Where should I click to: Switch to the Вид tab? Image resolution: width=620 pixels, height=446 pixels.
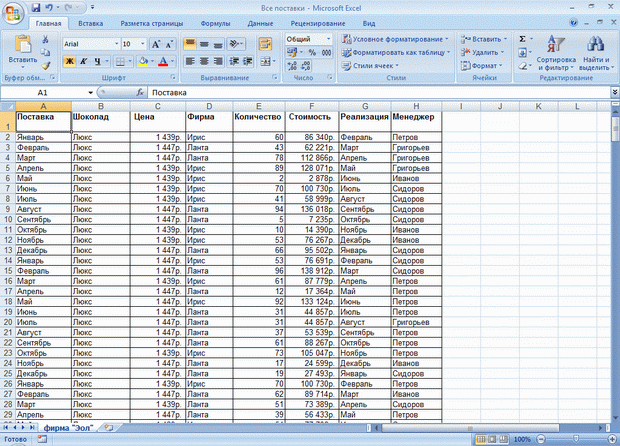click(369, 23)
